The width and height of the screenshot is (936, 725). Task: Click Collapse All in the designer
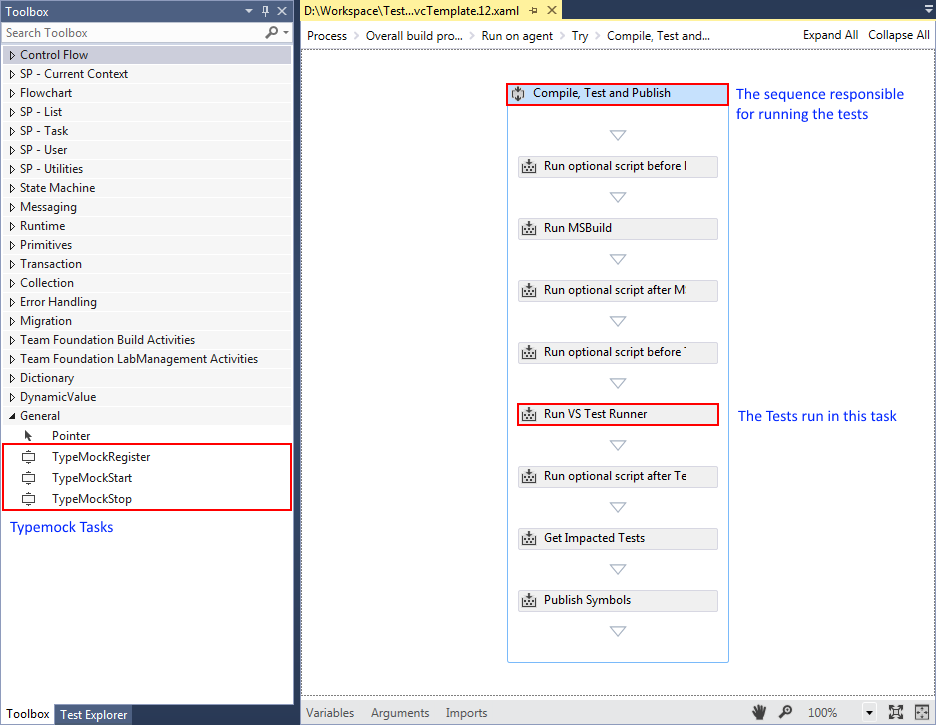(898, 35)
